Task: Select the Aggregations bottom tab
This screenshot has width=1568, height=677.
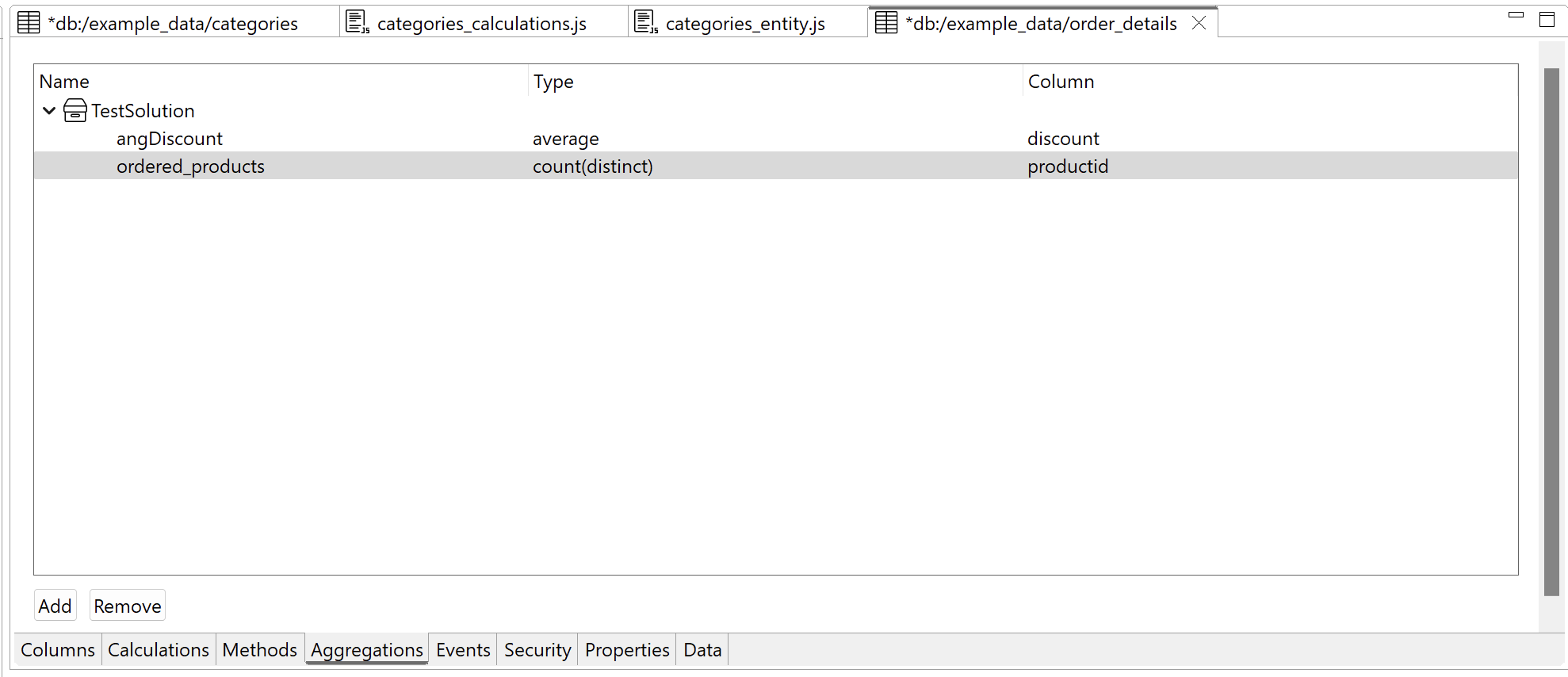Action: click(367, 650)
